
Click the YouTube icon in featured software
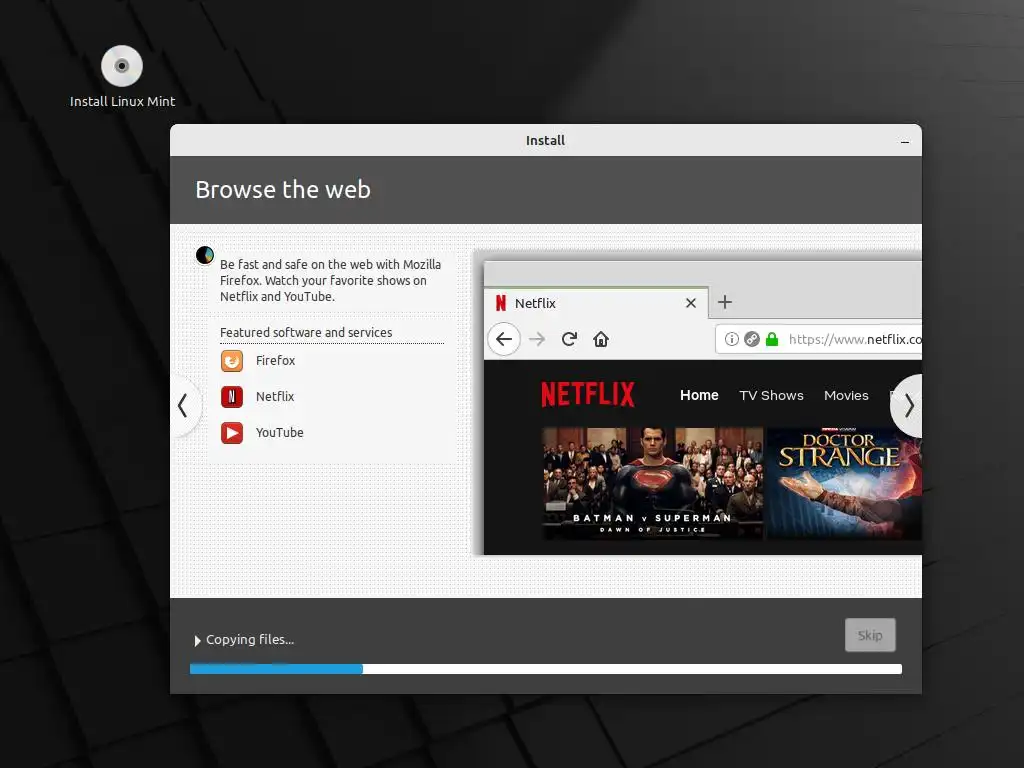click(232, 432)
